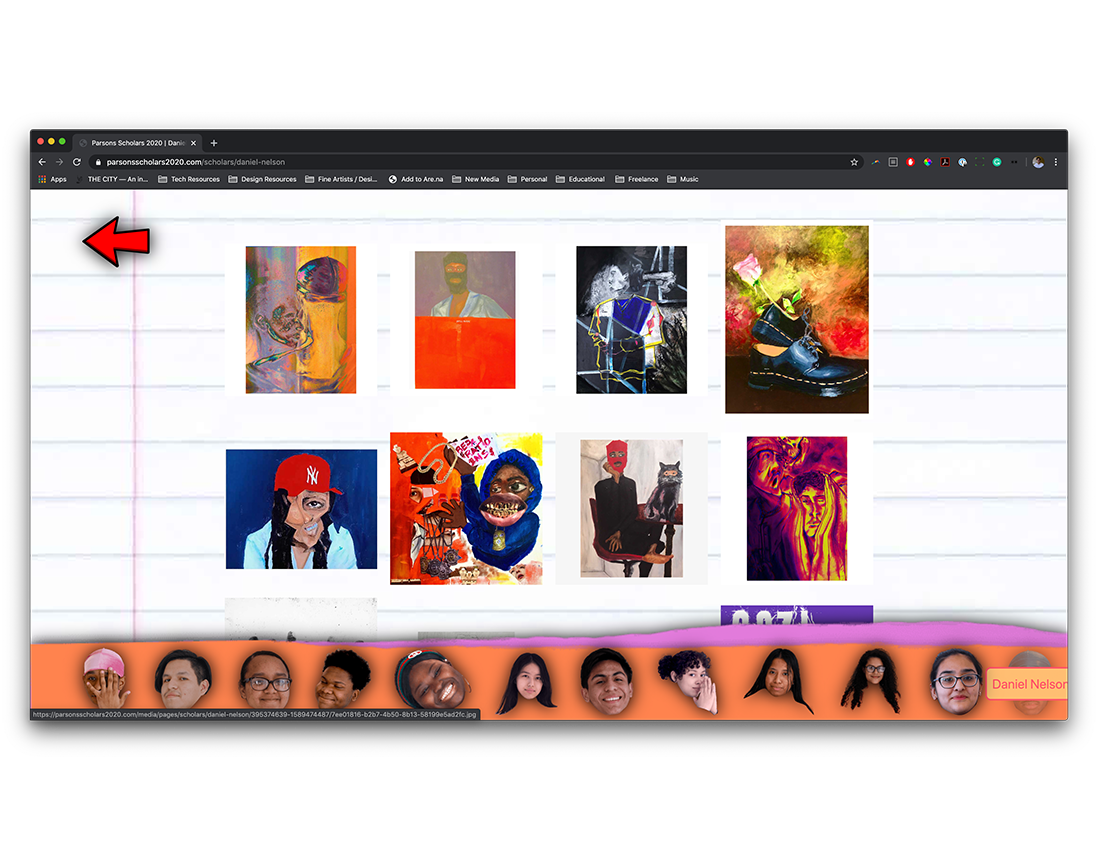Viewport: 1098px width, 868px height.
Task: Open a new browser tab
Action: pos(214,143)
